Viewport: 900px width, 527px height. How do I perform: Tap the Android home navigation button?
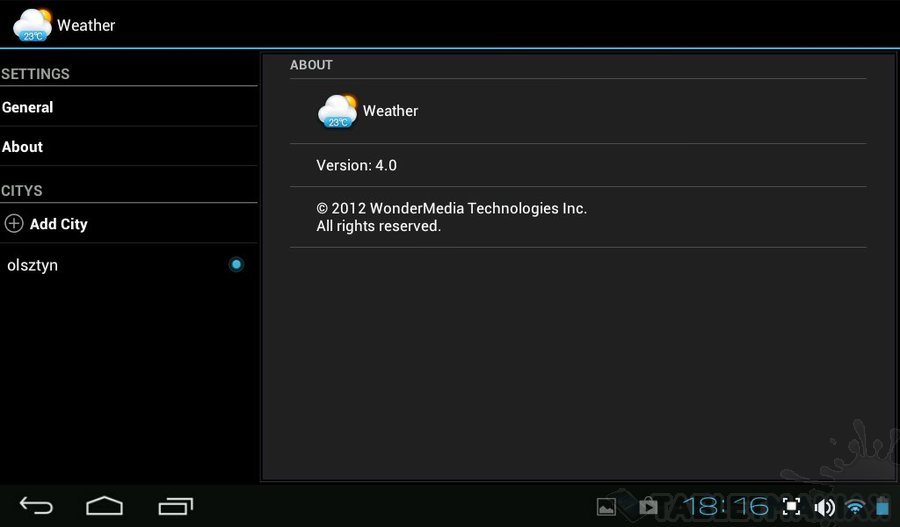point(104,506)
